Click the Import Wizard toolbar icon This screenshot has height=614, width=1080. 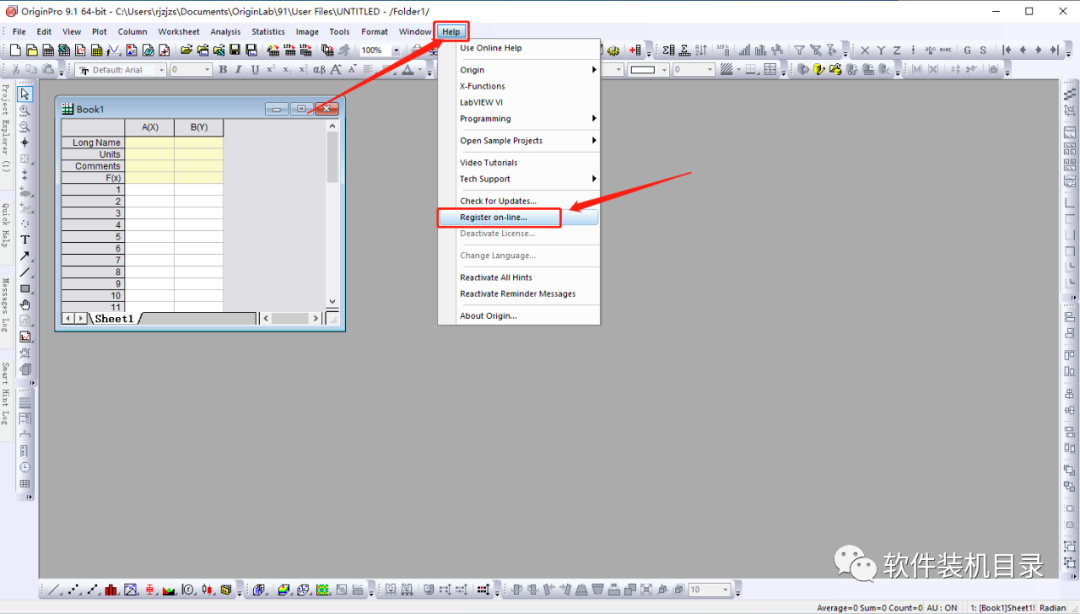click(x=274, y=50)
